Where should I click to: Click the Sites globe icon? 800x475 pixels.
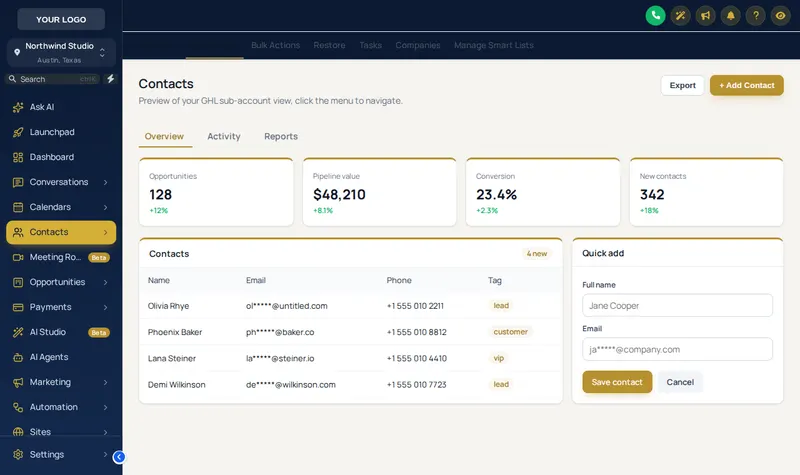point(18,432)
